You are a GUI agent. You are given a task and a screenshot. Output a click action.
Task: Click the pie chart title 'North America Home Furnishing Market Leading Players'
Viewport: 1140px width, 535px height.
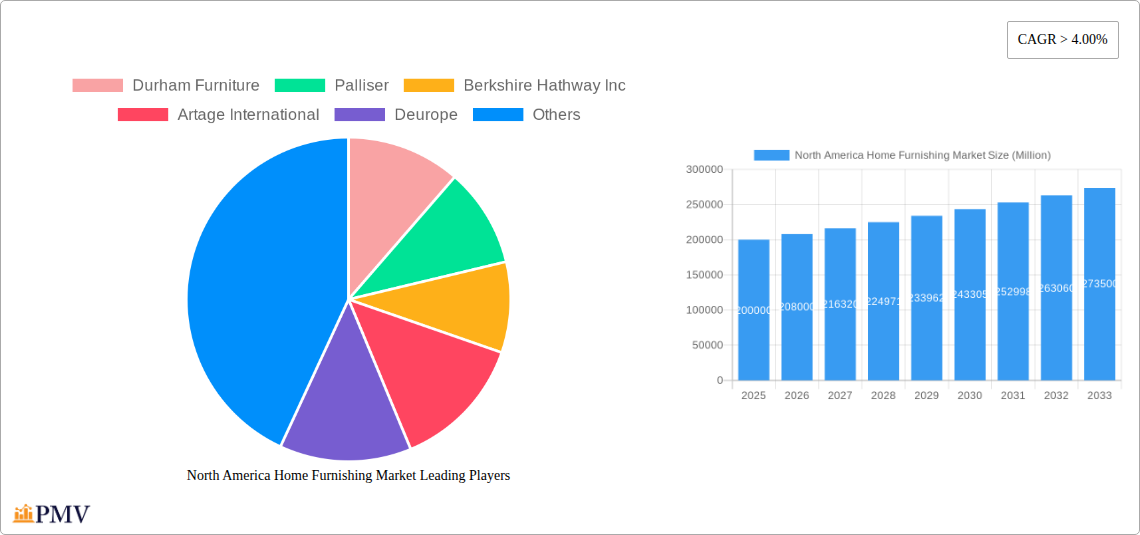click(348, 475)
